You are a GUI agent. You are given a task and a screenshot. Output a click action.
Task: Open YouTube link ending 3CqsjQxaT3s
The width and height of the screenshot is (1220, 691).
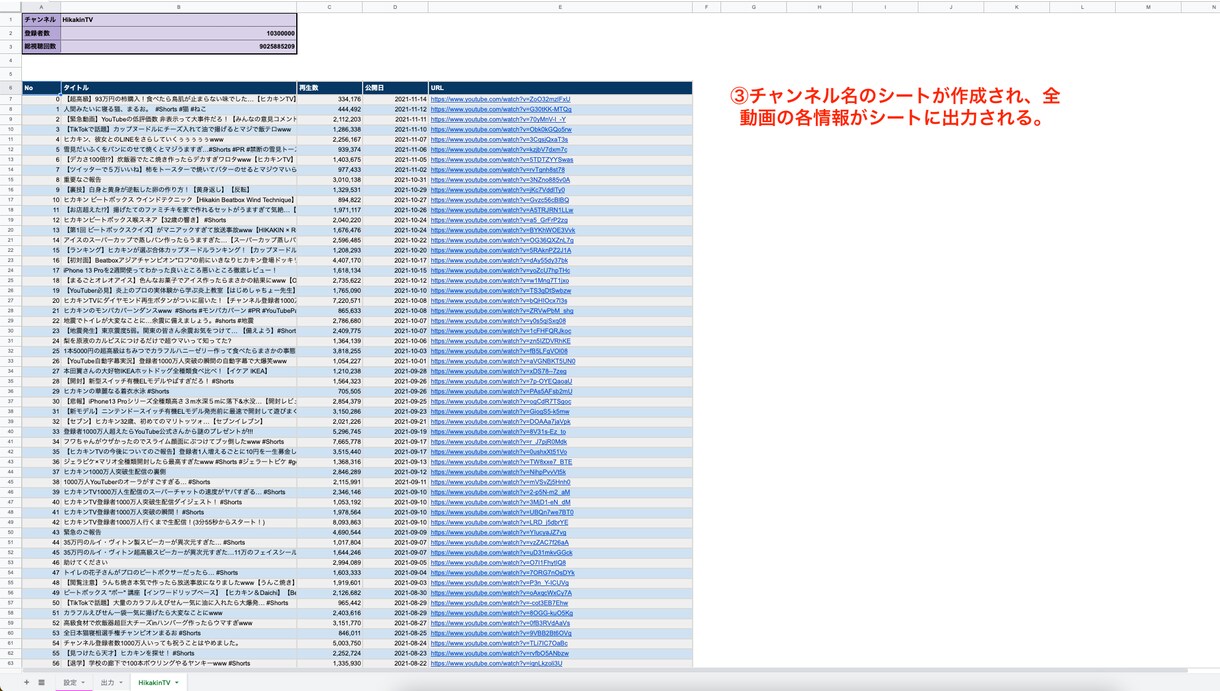click(x=500, y=139)
